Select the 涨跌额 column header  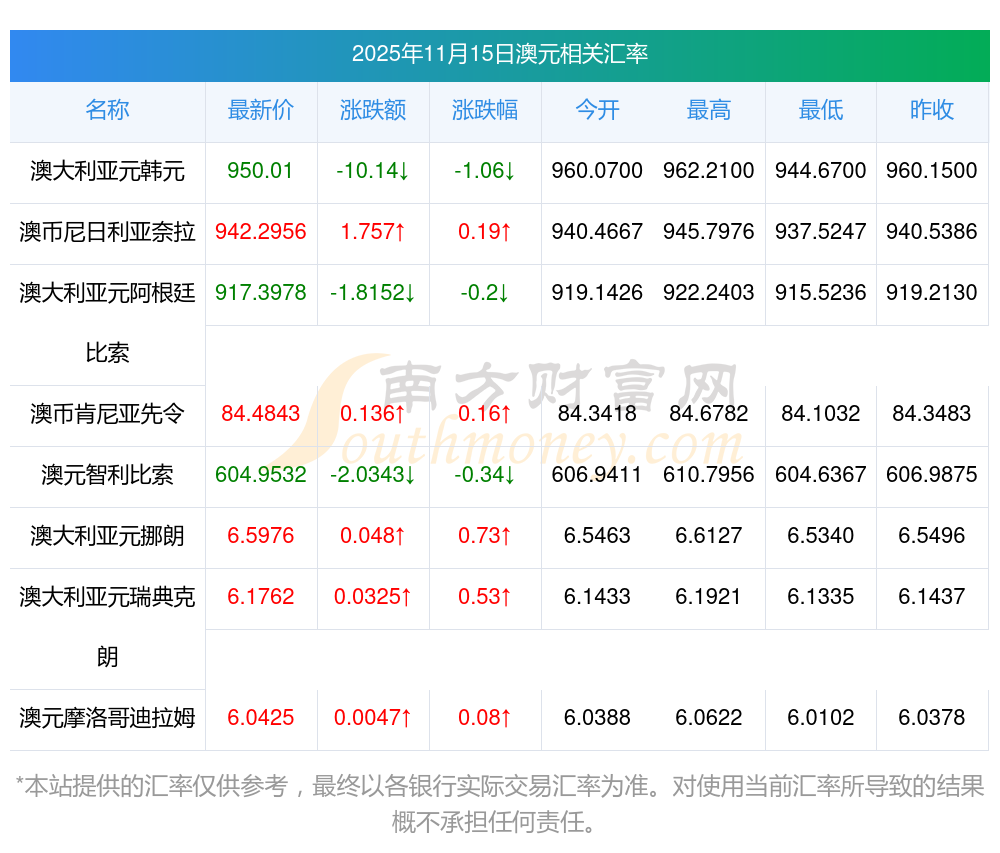373,110
